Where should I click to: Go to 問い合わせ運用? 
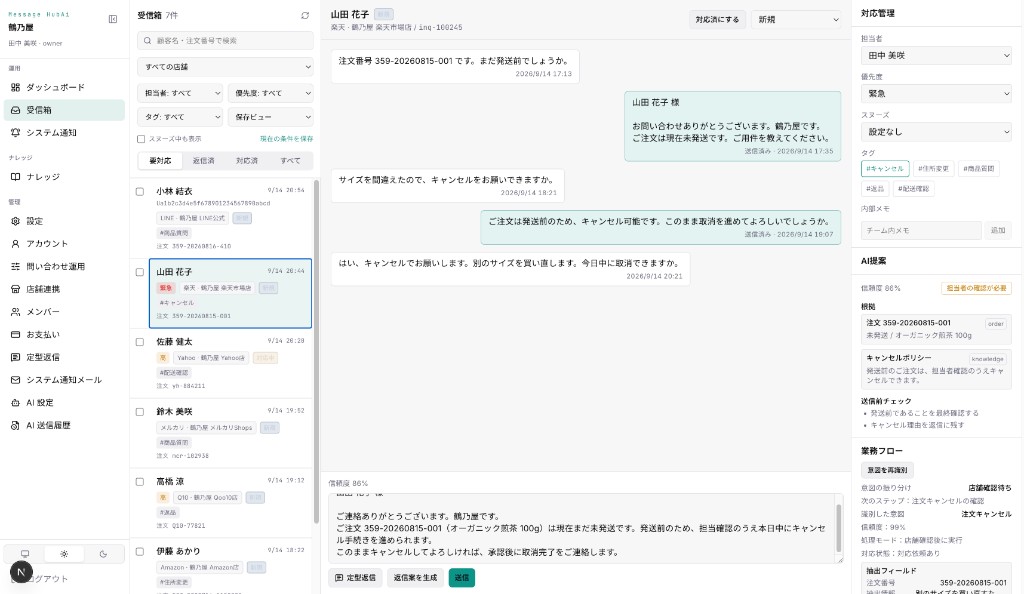tap(64, 266)
